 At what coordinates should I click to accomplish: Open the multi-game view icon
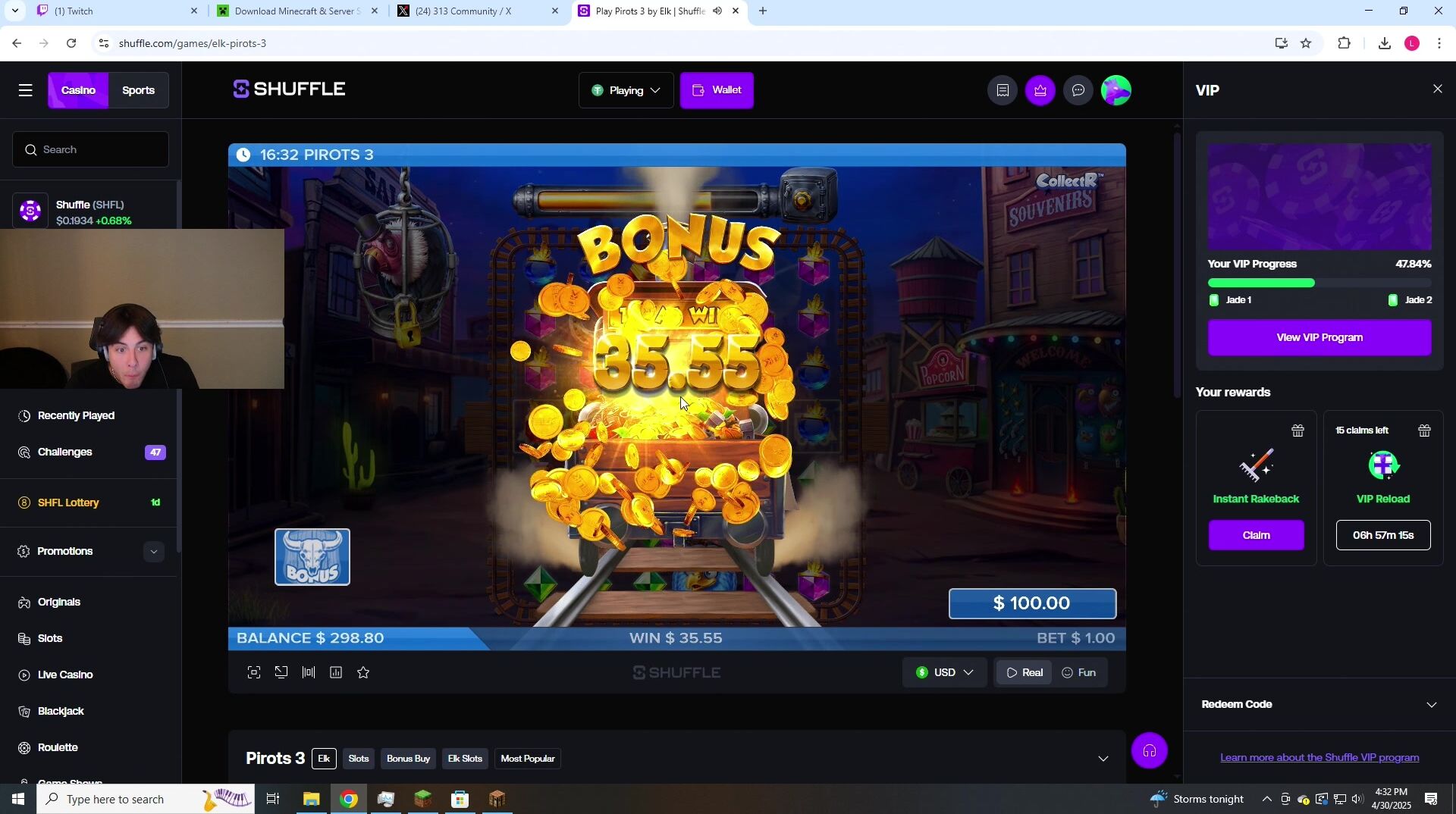[309, 672]
